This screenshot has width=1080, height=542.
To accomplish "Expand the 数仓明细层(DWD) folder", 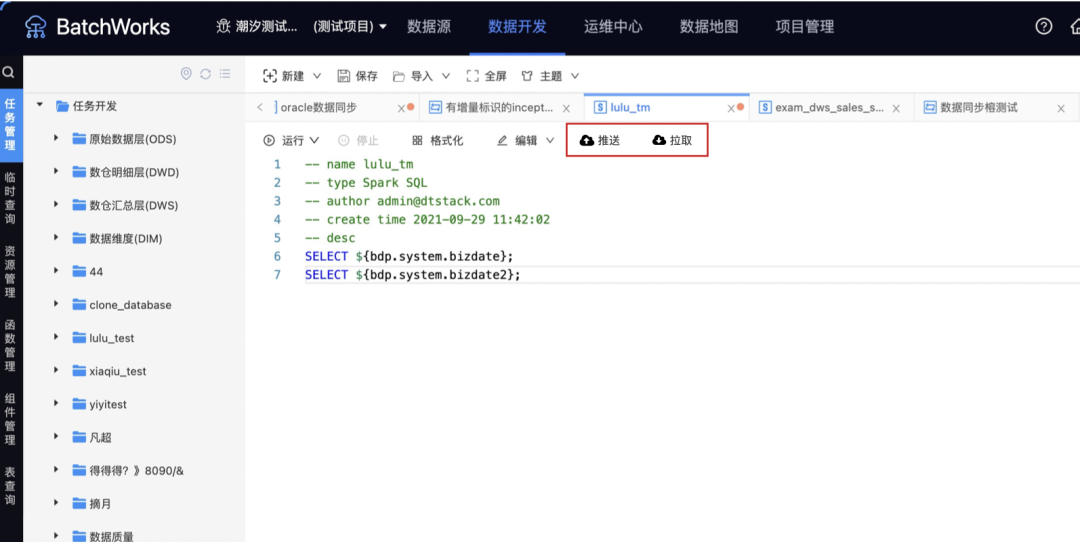I will pos(57,172).
